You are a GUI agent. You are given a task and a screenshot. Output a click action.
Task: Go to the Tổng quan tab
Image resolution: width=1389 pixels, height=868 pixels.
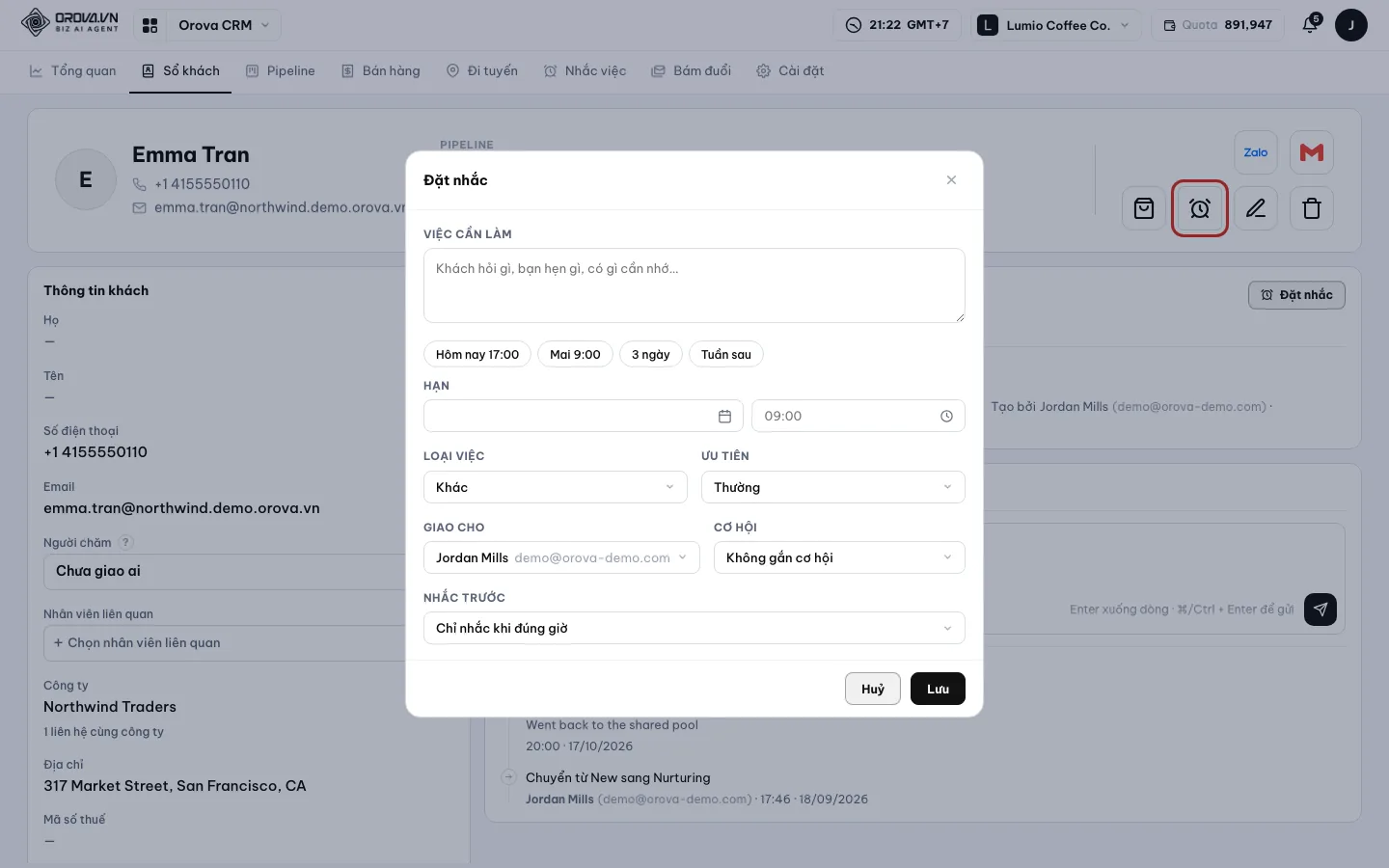(x=73, y=71)
